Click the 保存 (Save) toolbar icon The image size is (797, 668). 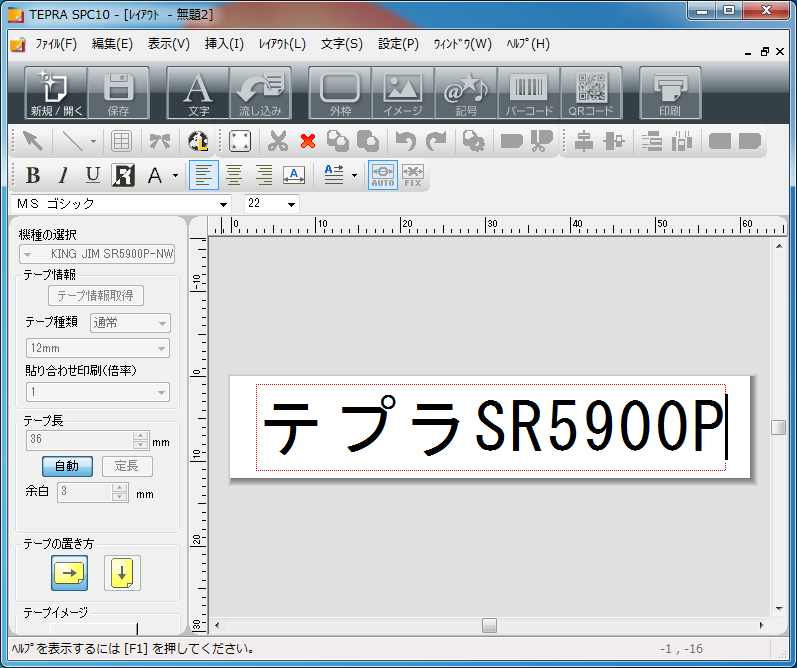[118, 93]
